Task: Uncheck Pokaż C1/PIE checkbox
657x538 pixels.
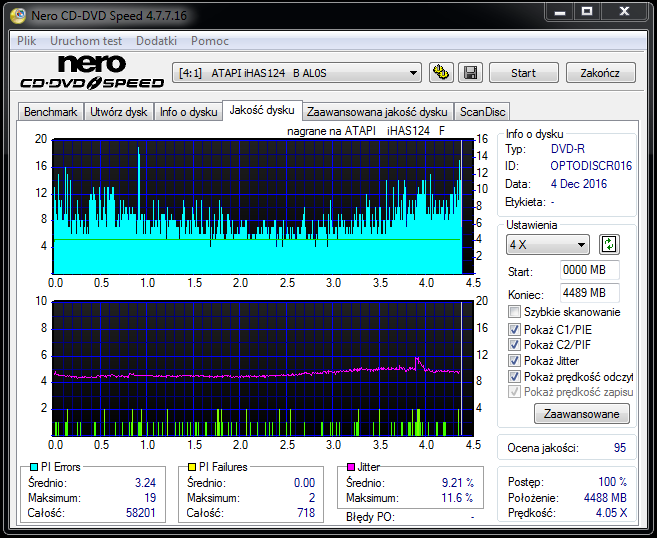Action: coord(514,329)
